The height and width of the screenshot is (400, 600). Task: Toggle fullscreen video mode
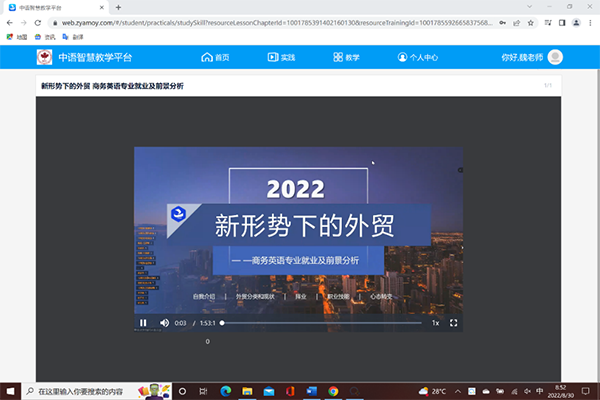[453, 323]
